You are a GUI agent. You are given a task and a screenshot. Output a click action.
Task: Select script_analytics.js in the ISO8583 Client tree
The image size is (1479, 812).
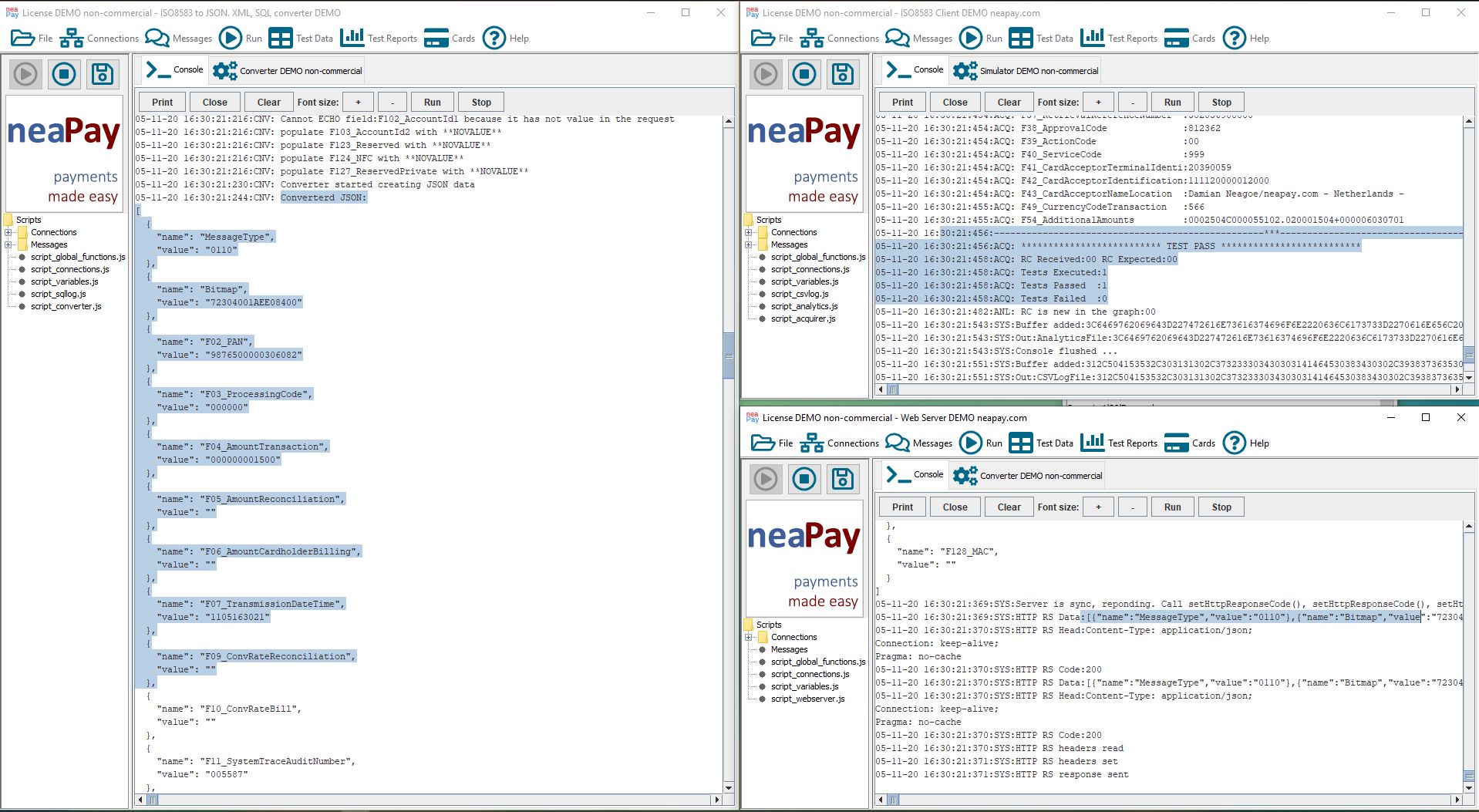pos(804,306)
